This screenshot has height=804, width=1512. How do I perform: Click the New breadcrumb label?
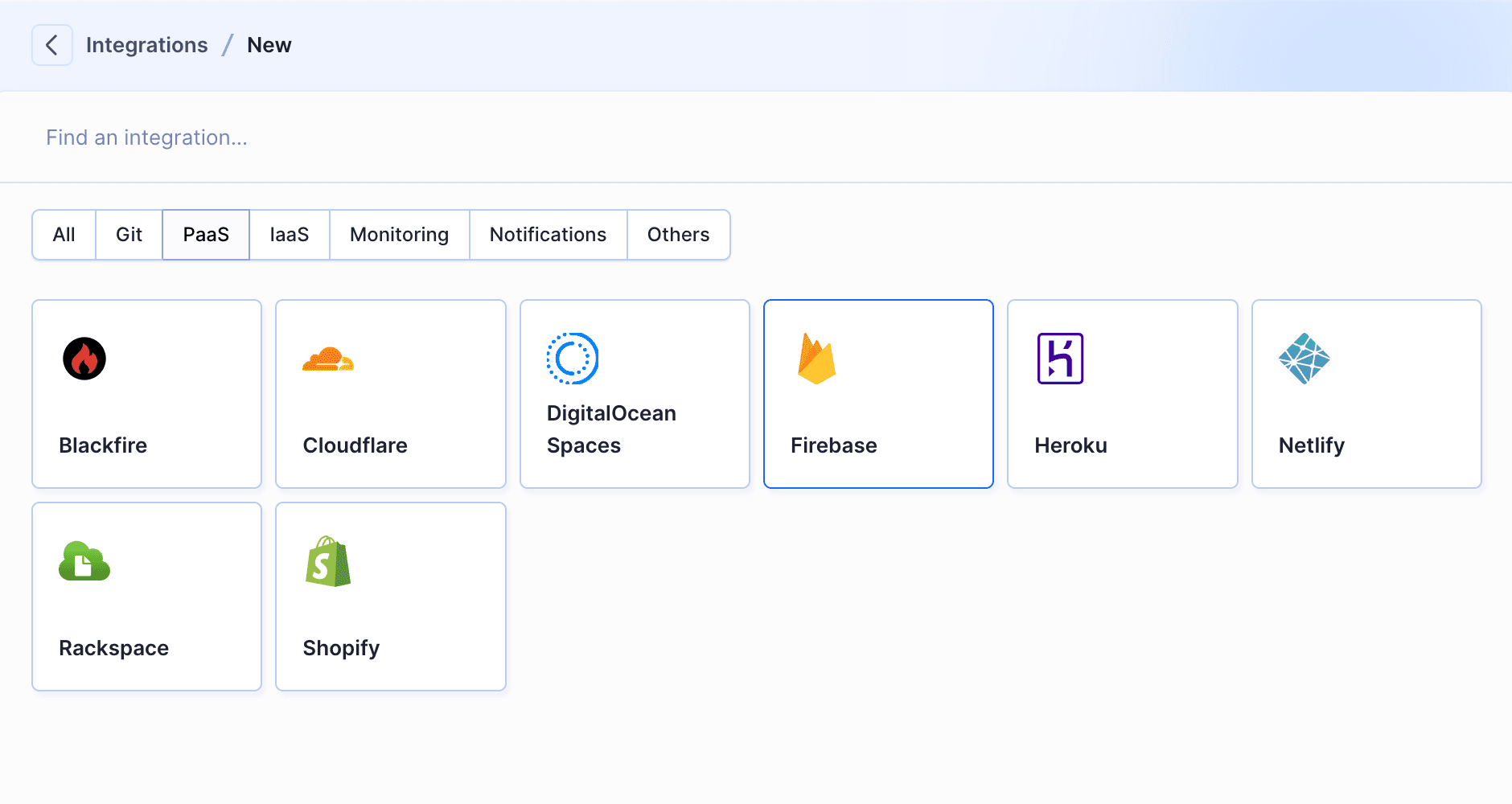pyautogui.click(x=269, y=45)
